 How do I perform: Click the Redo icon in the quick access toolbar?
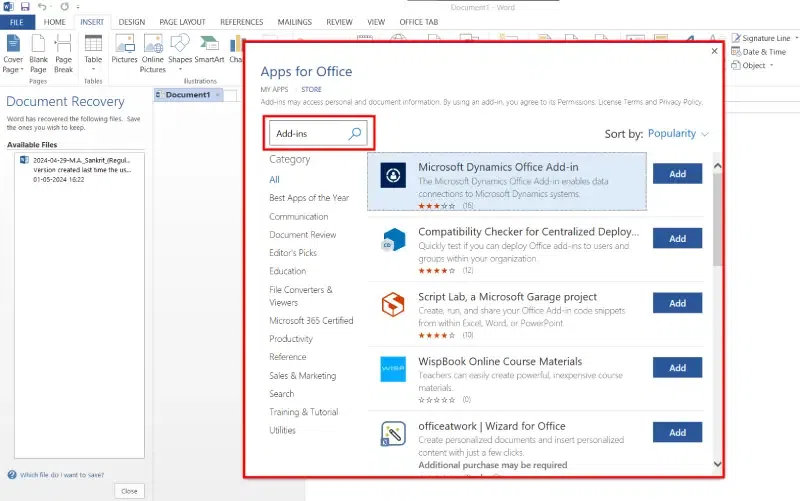click(64, 7)
